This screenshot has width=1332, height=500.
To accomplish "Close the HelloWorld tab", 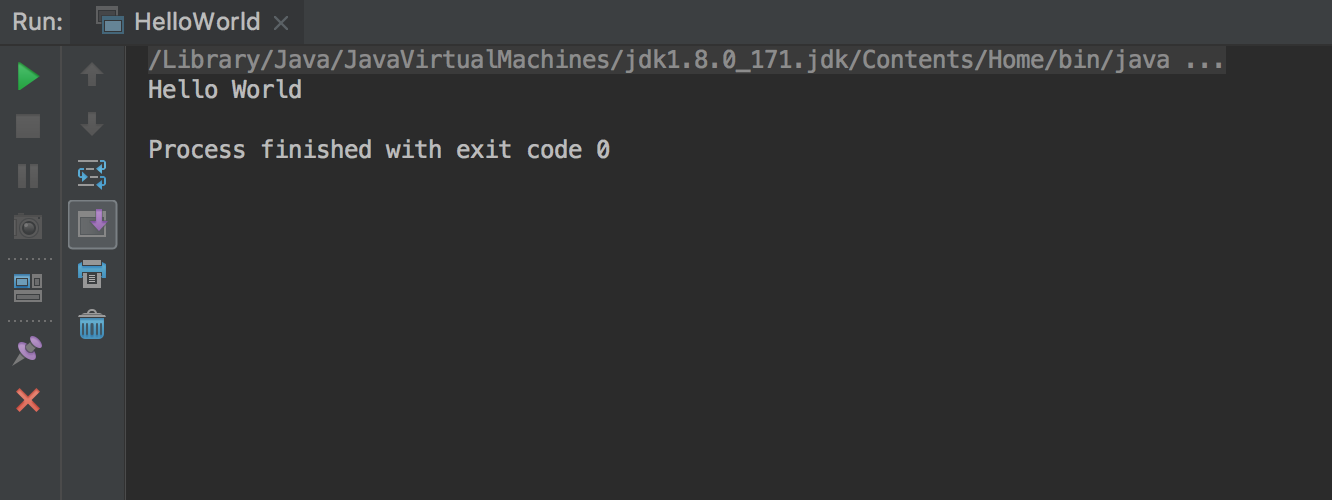I will 282,23.
